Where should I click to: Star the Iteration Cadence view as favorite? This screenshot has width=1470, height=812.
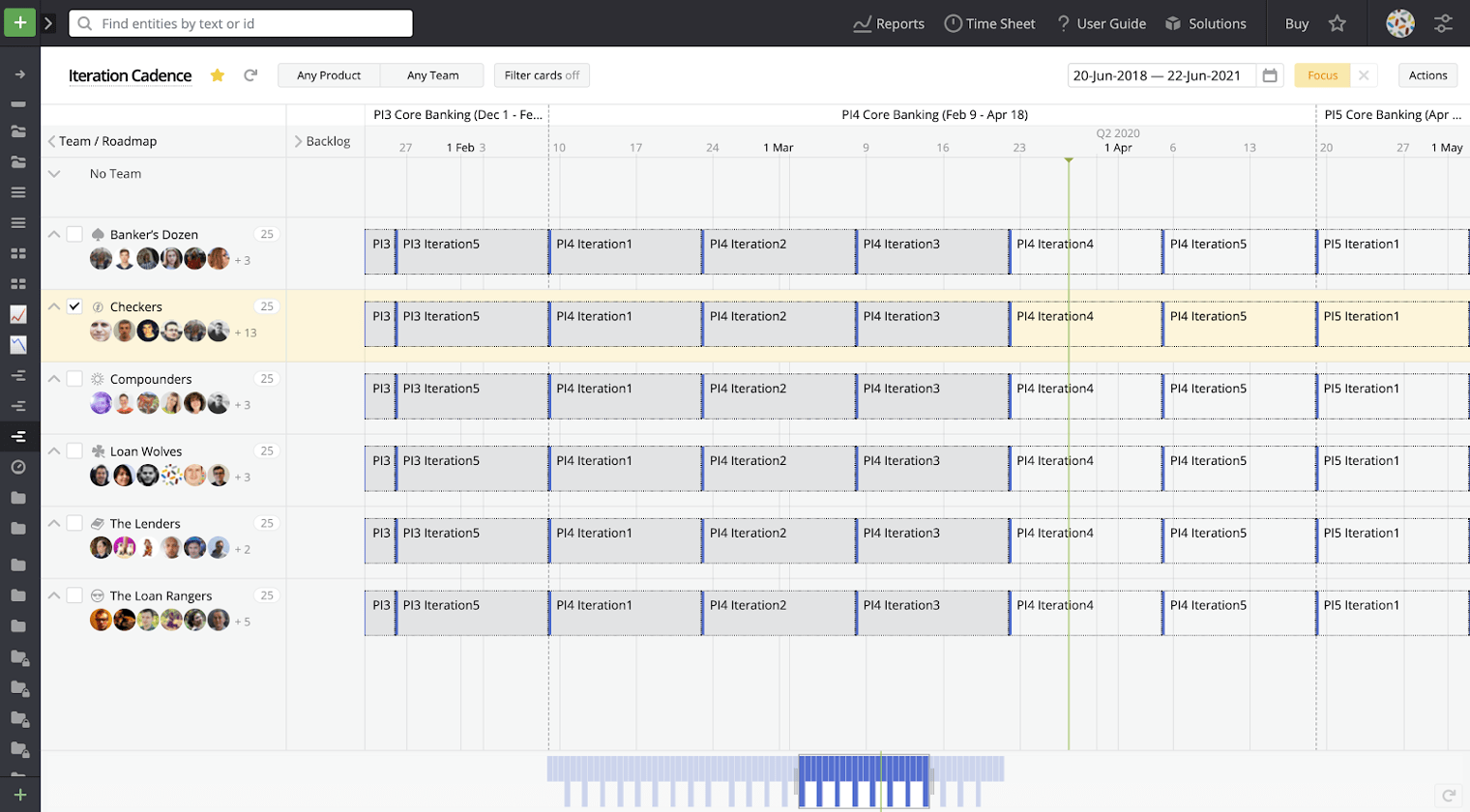218,75
